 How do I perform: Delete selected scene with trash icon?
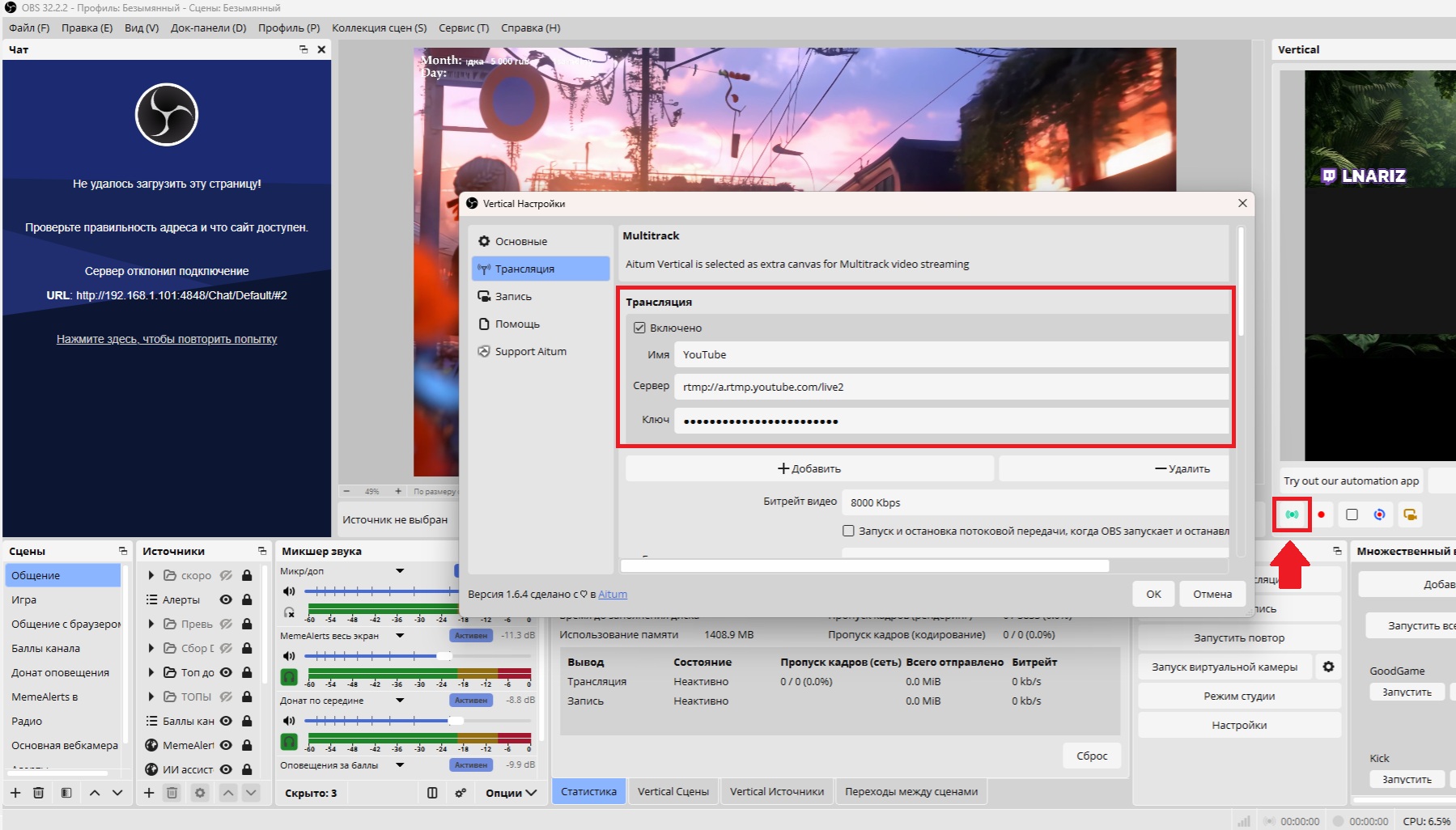click(x=38, y=793)
